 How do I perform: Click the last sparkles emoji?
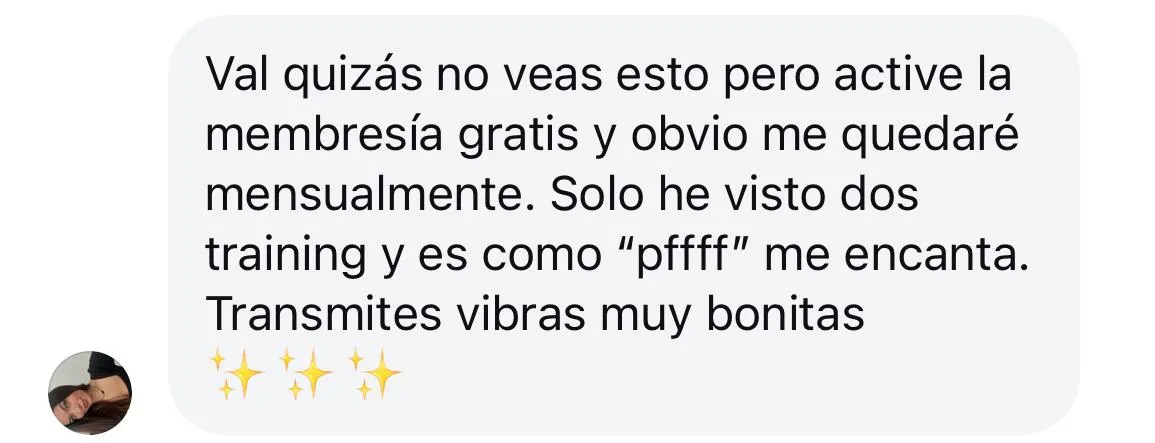tap(375, 374)
